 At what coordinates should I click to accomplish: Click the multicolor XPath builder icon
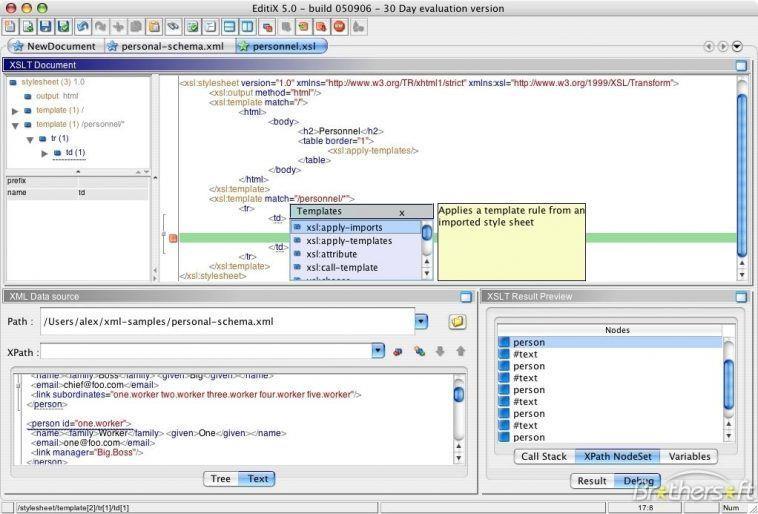click(419, 352)
